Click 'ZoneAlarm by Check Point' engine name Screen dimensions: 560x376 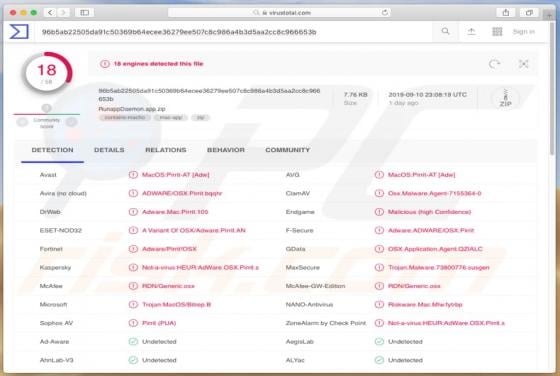click(x=326, y=323)
